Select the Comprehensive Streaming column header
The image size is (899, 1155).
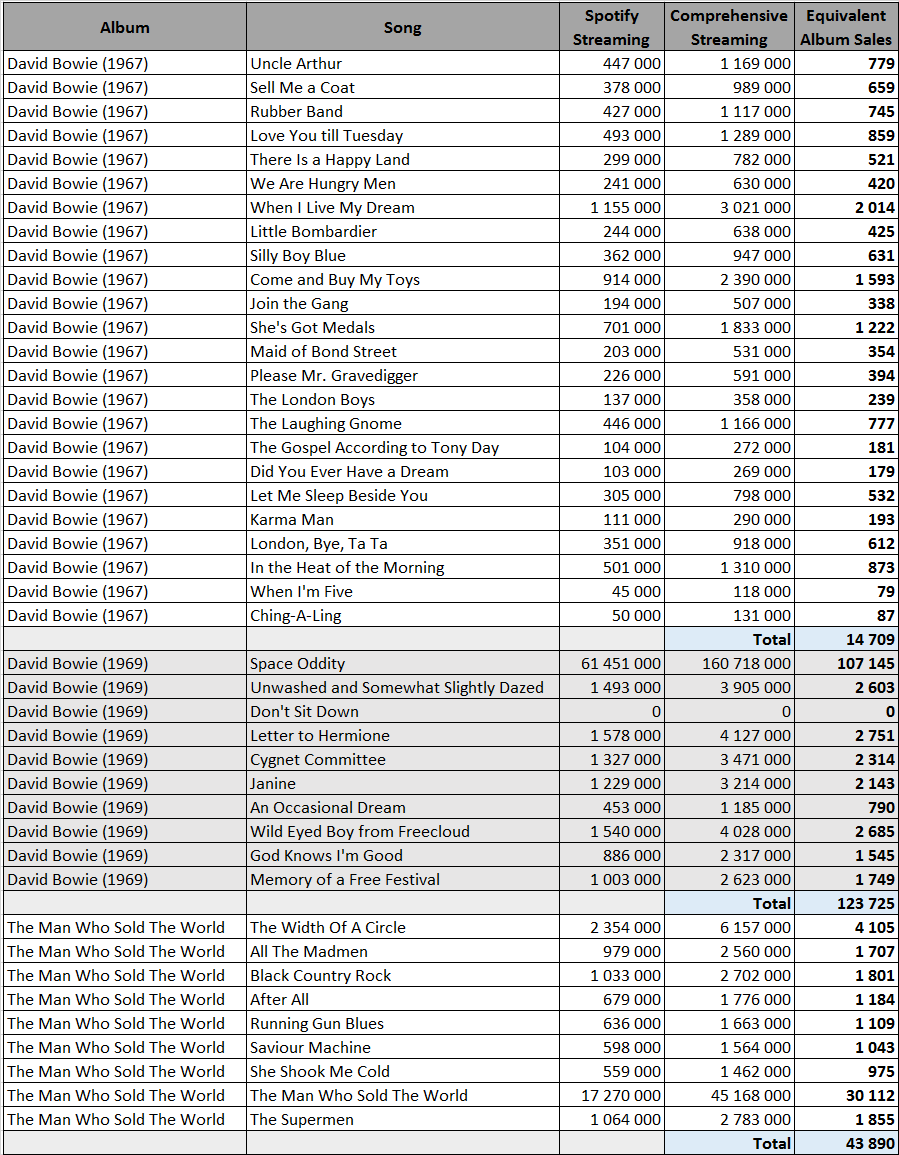[729, 27]
